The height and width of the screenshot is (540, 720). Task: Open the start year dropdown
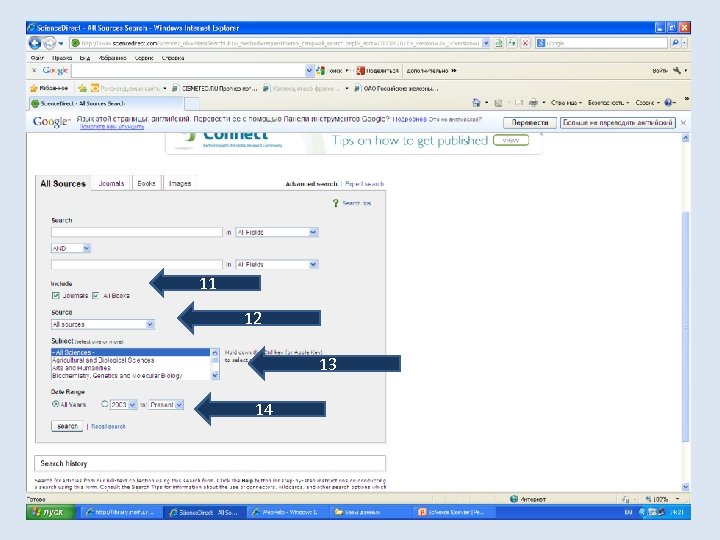124,405
